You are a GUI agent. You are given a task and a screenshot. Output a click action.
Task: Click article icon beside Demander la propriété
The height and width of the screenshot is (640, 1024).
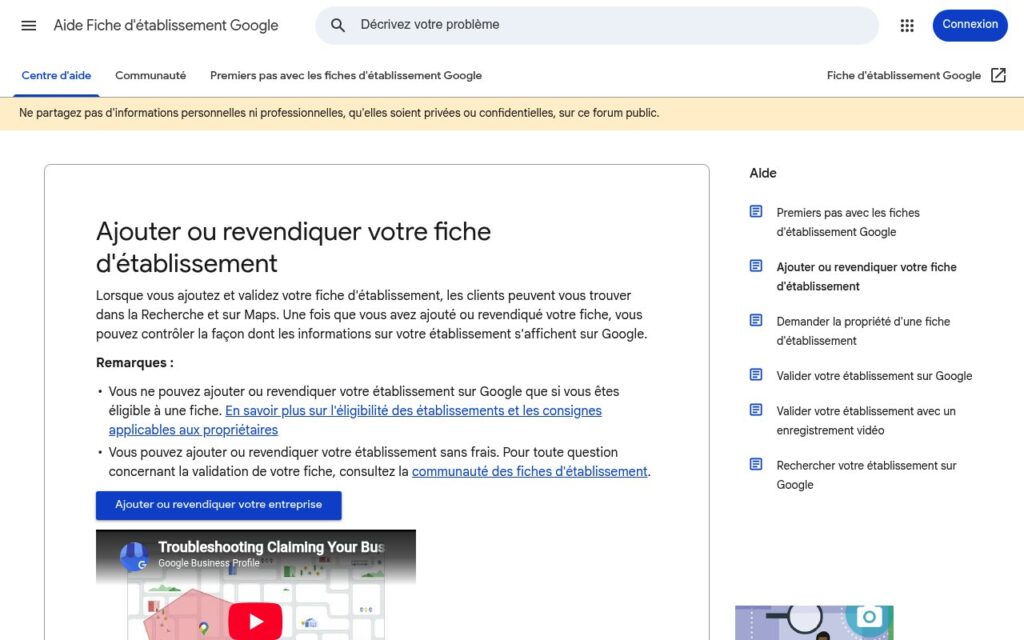(x=756, y=320)
